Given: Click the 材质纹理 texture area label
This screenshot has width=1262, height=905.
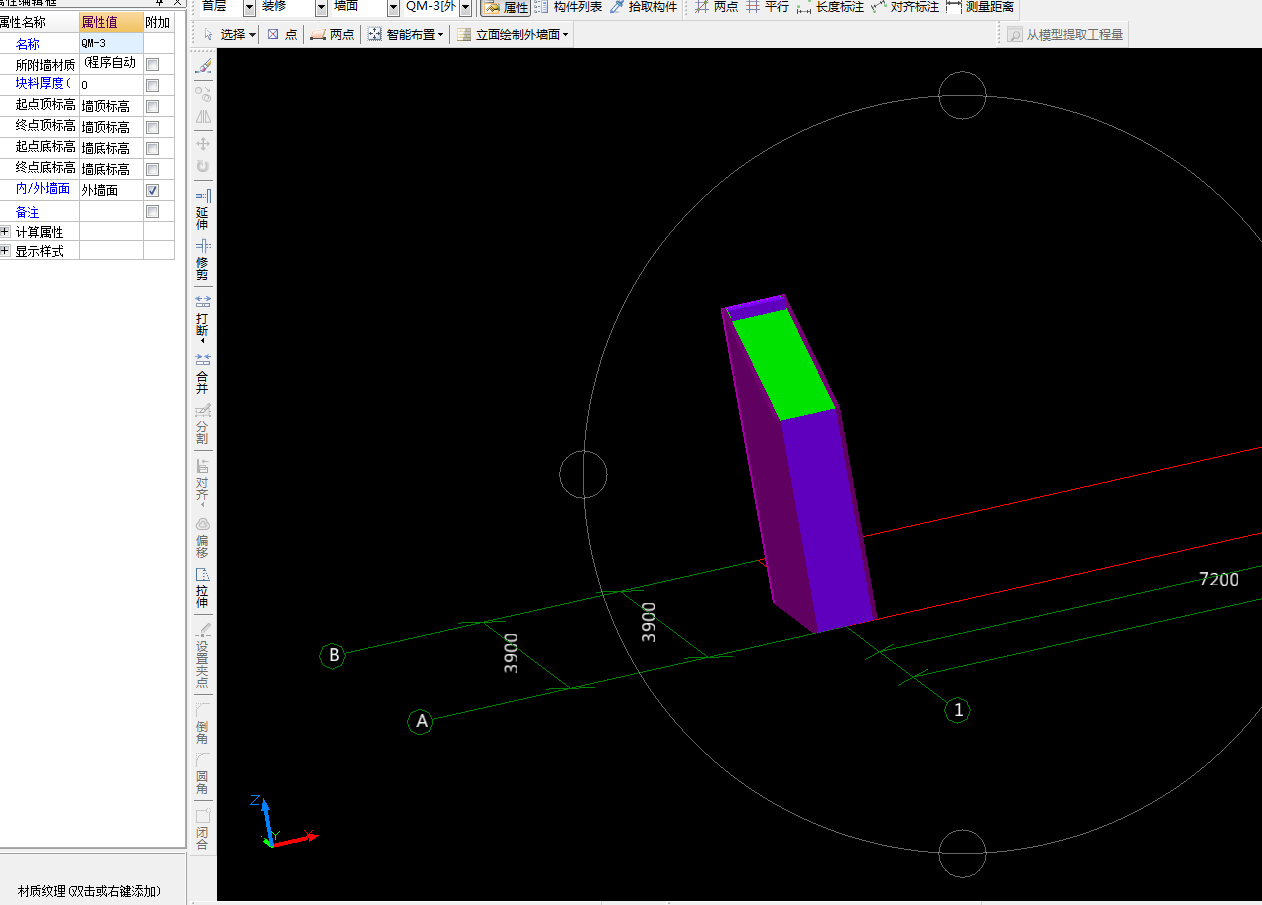Looking at the screenshot, I should pos(88,891).
